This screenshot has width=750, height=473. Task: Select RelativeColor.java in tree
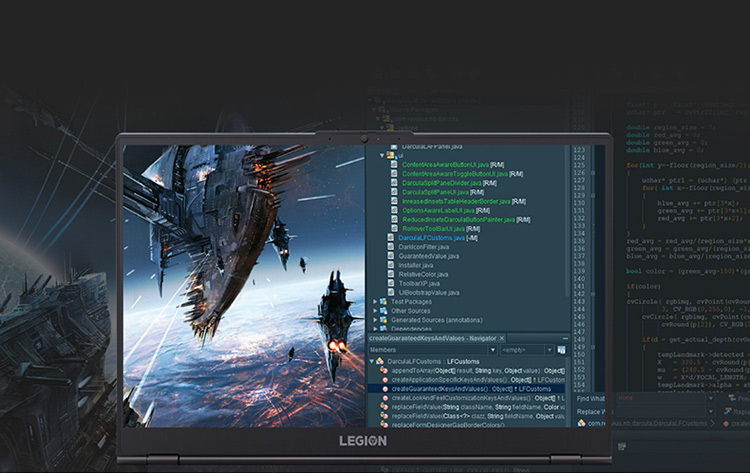click(x=423, y=275)
